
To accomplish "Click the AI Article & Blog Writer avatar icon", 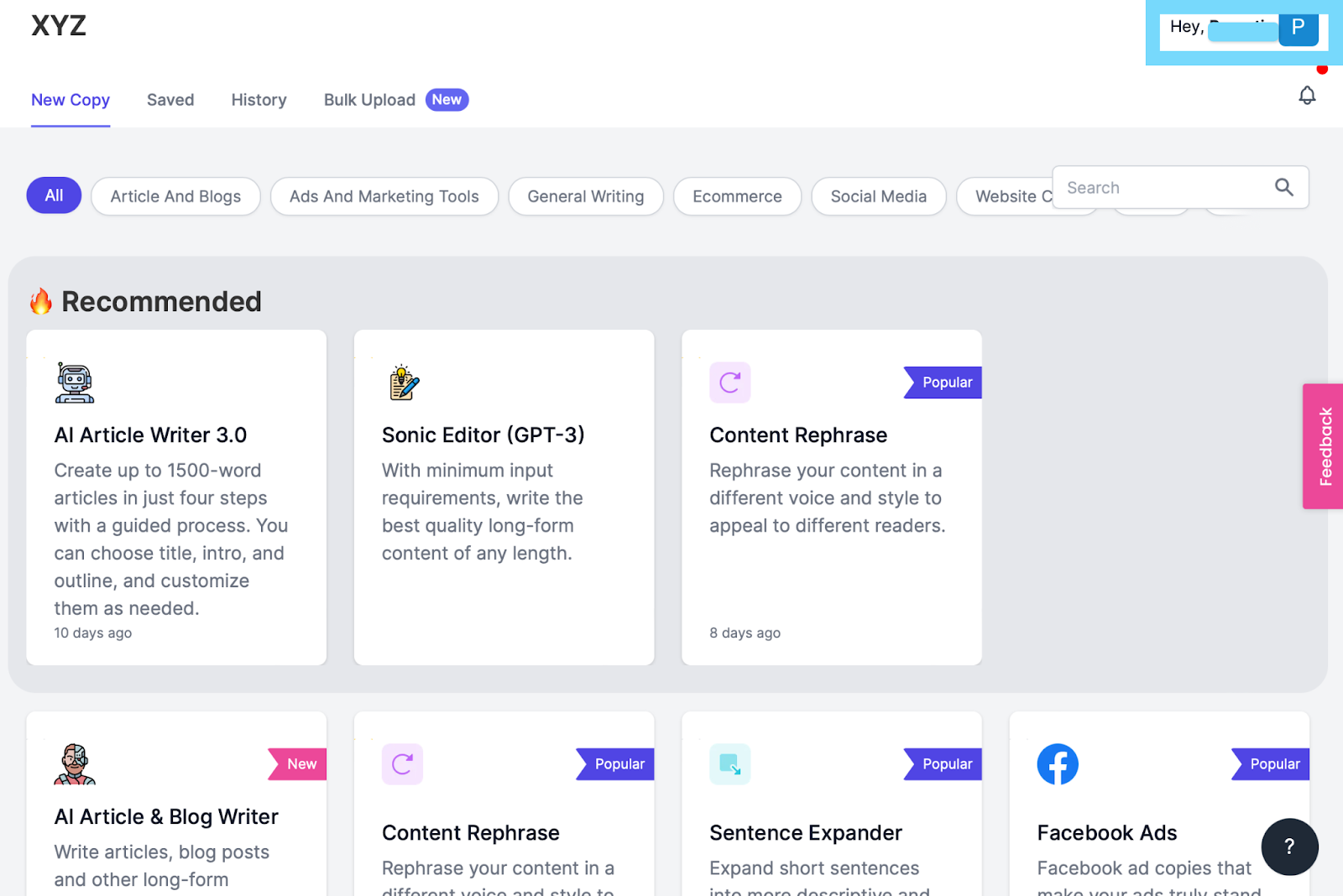I will (x=75, y=764).
